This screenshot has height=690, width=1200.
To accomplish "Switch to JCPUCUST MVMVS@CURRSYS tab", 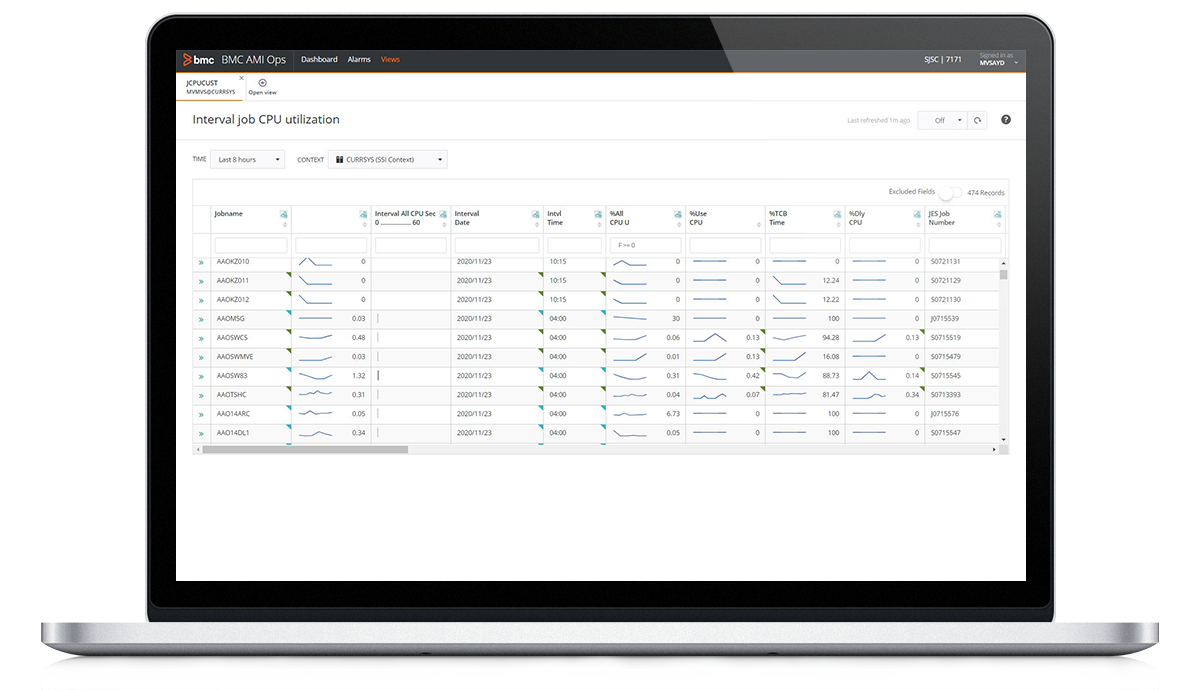I will pos(211,87).
